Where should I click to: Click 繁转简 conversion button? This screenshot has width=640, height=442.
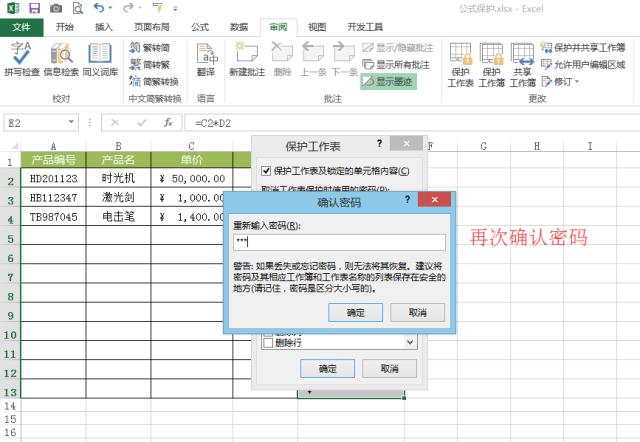click(150, 48)
